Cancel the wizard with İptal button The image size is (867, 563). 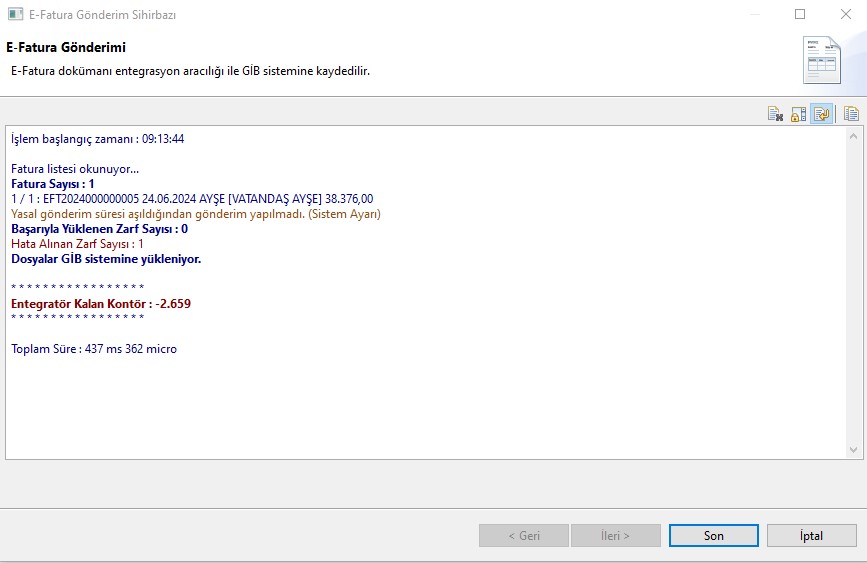(x=812, y=536)
